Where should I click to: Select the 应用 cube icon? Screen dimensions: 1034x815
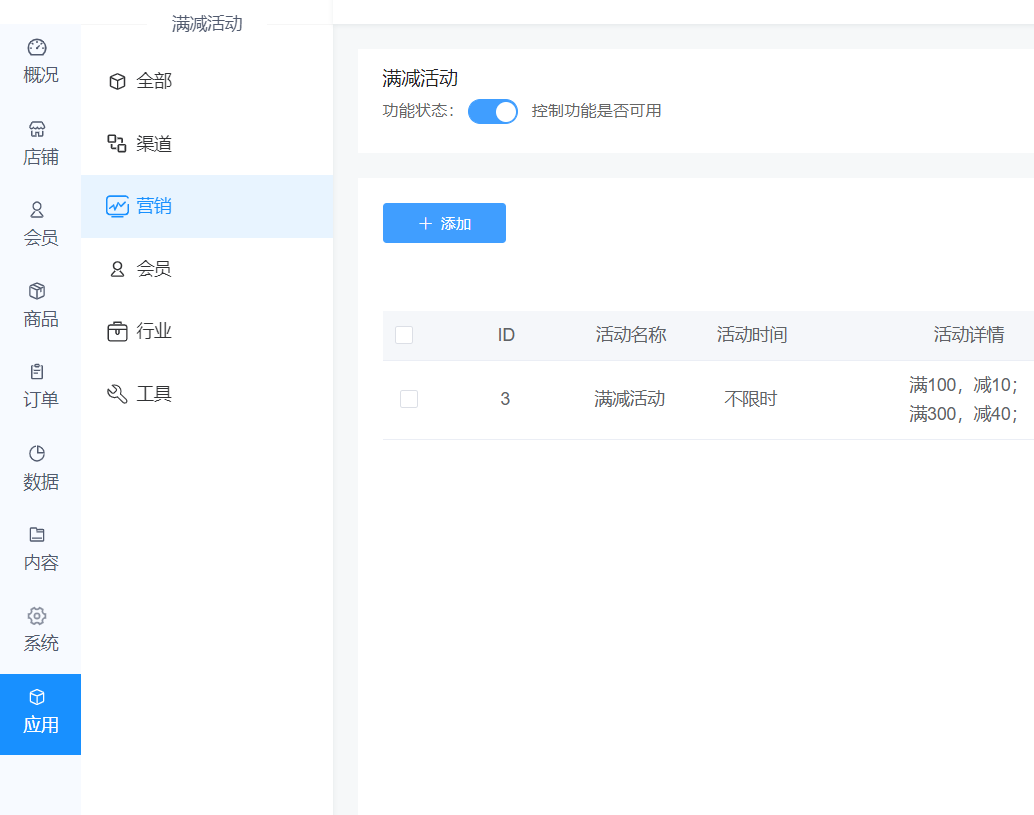[37, 697]
